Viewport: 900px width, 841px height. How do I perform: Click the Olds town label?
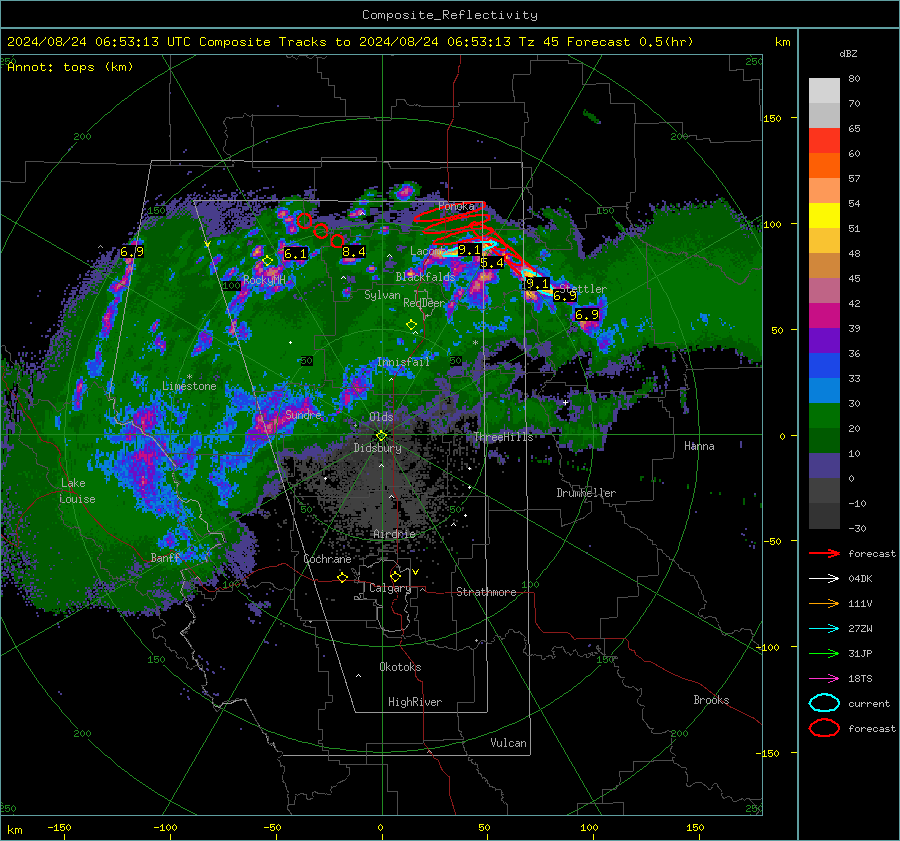pos(381,417)
